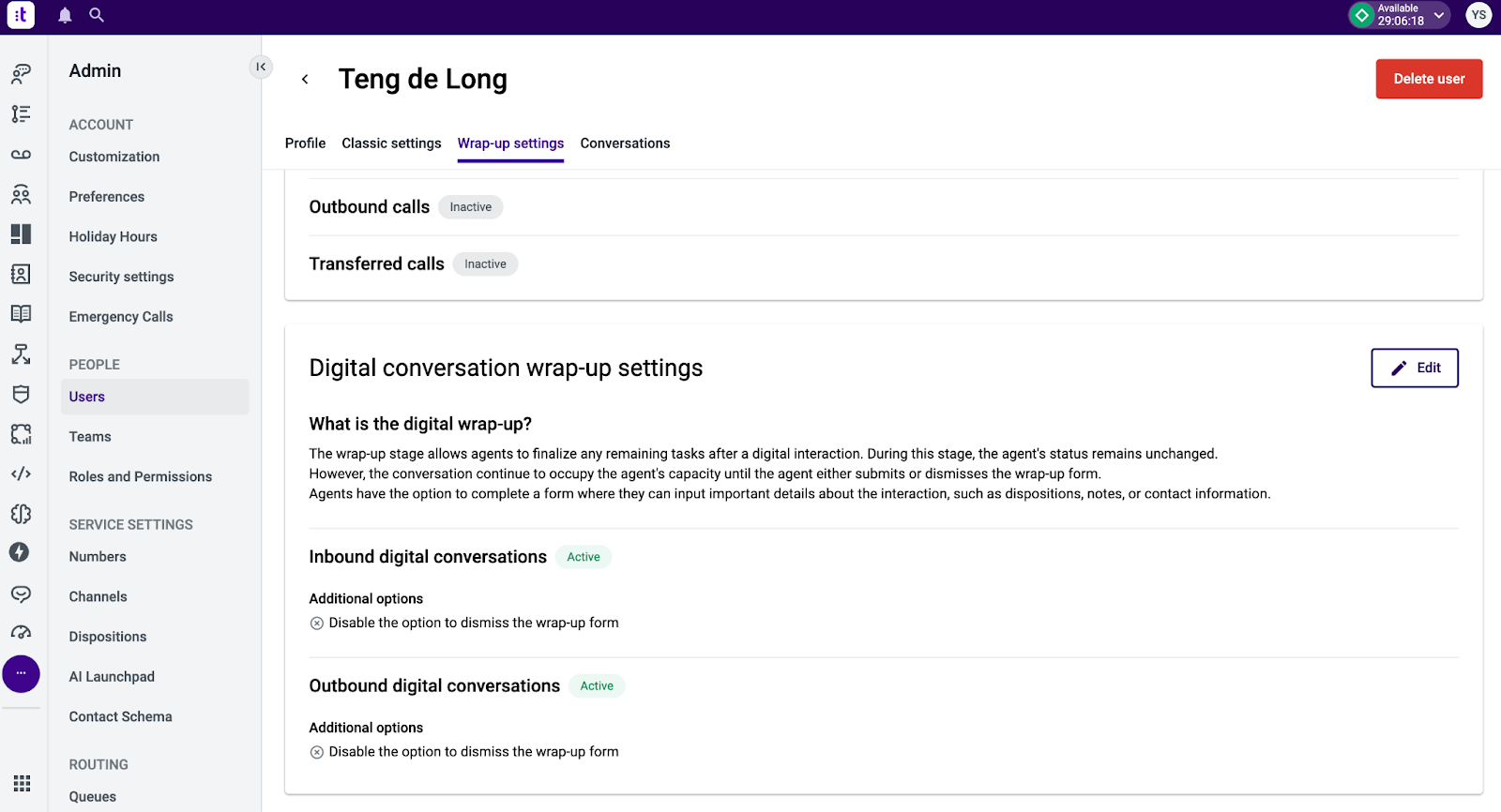Select Users in People section

(155, 397)
